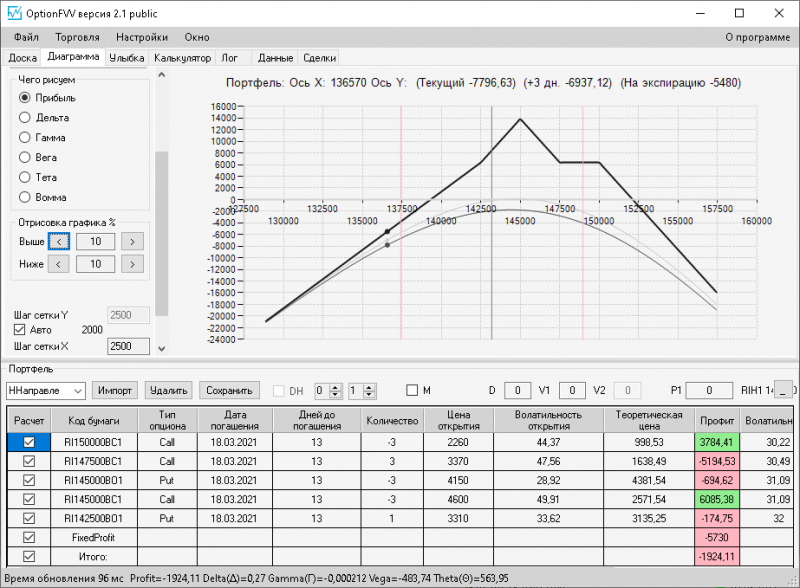This screenshot has height=588, width=800.
Task: Click the Сохранить button
Action: [x=229, y=390]
